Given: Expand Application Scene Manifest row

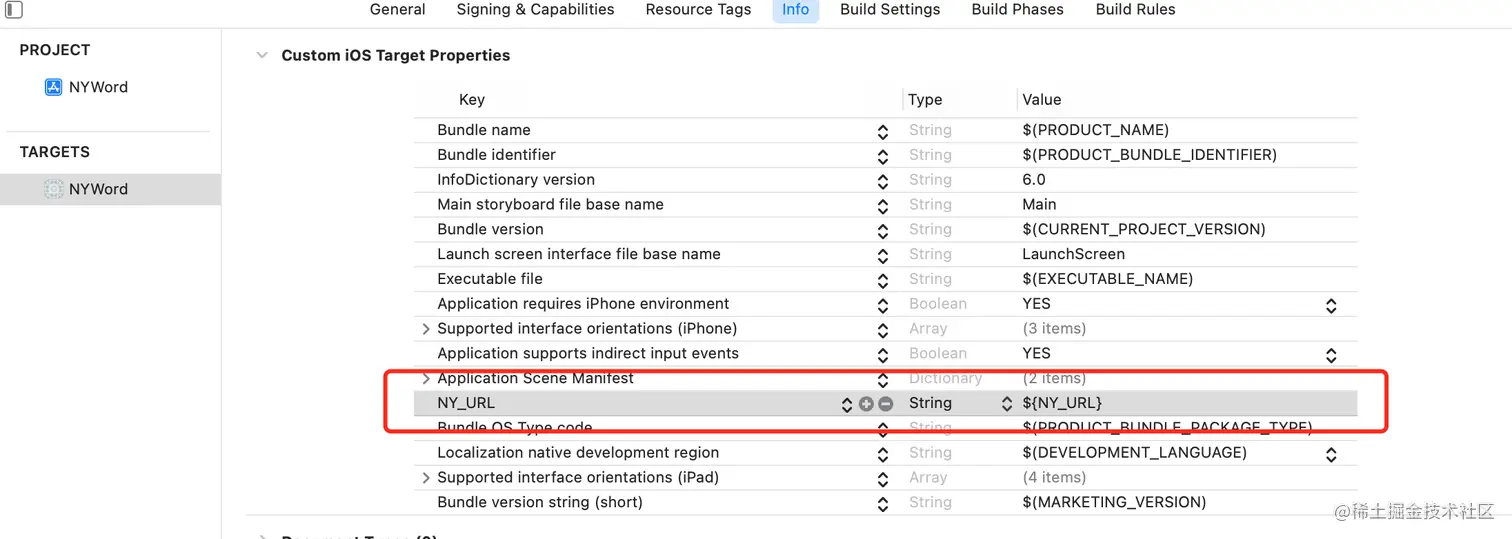Looking at the screenshot, I should coord(426,379).
